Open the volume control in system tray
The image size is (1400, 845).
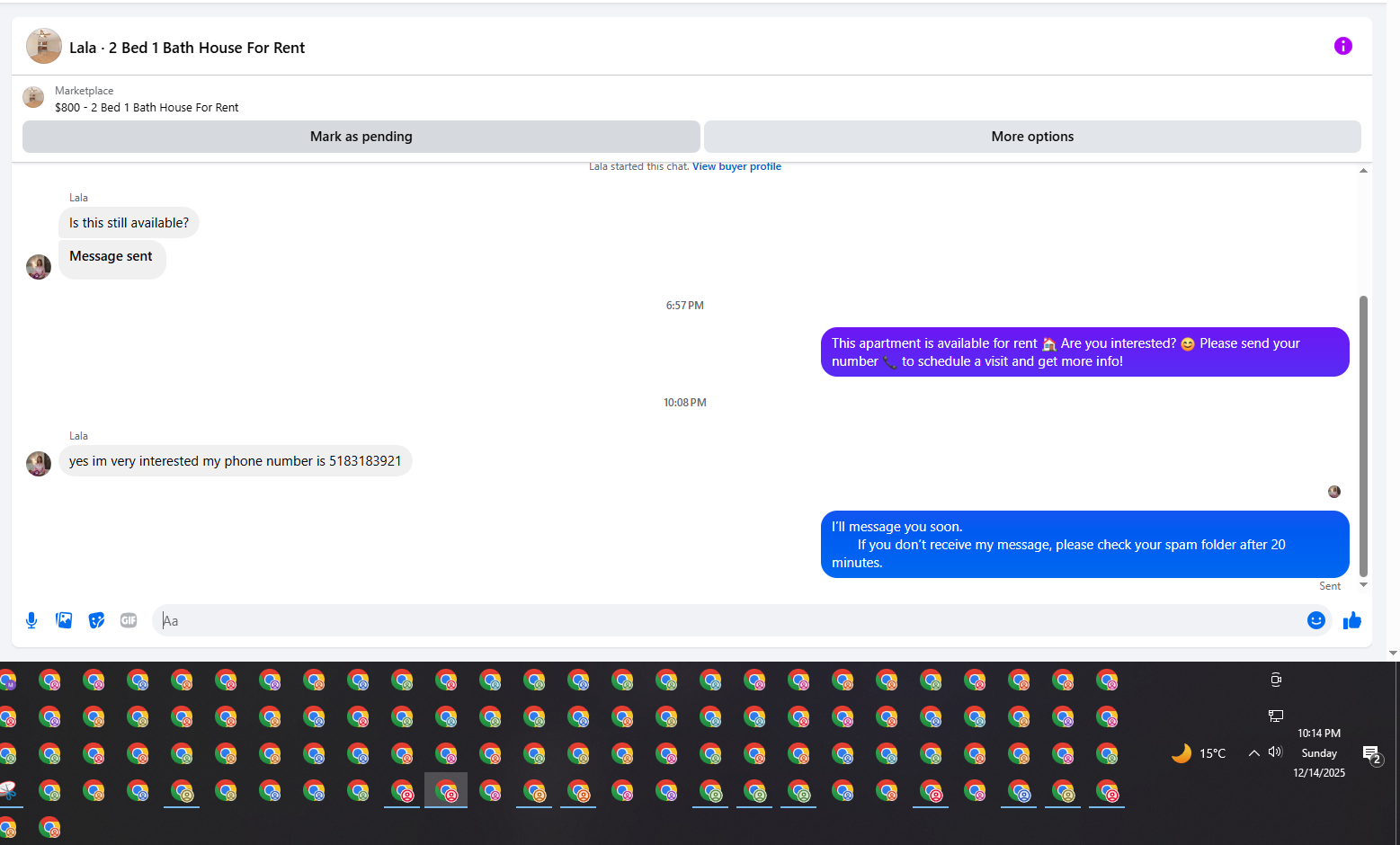coord(1275,752)
